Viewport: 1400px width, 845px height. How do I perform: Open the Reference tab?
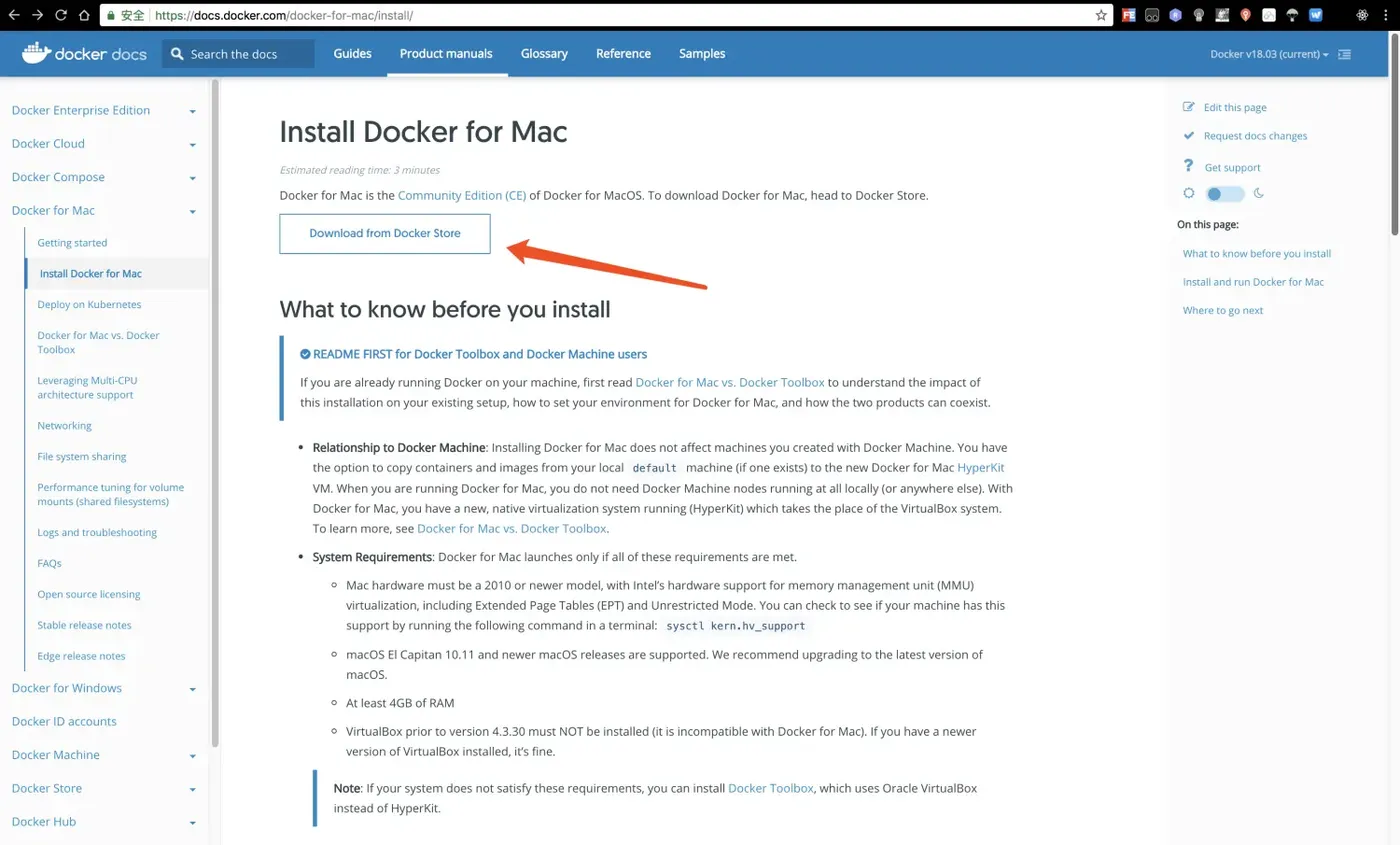pyautogui.click(x=623, y=53)
